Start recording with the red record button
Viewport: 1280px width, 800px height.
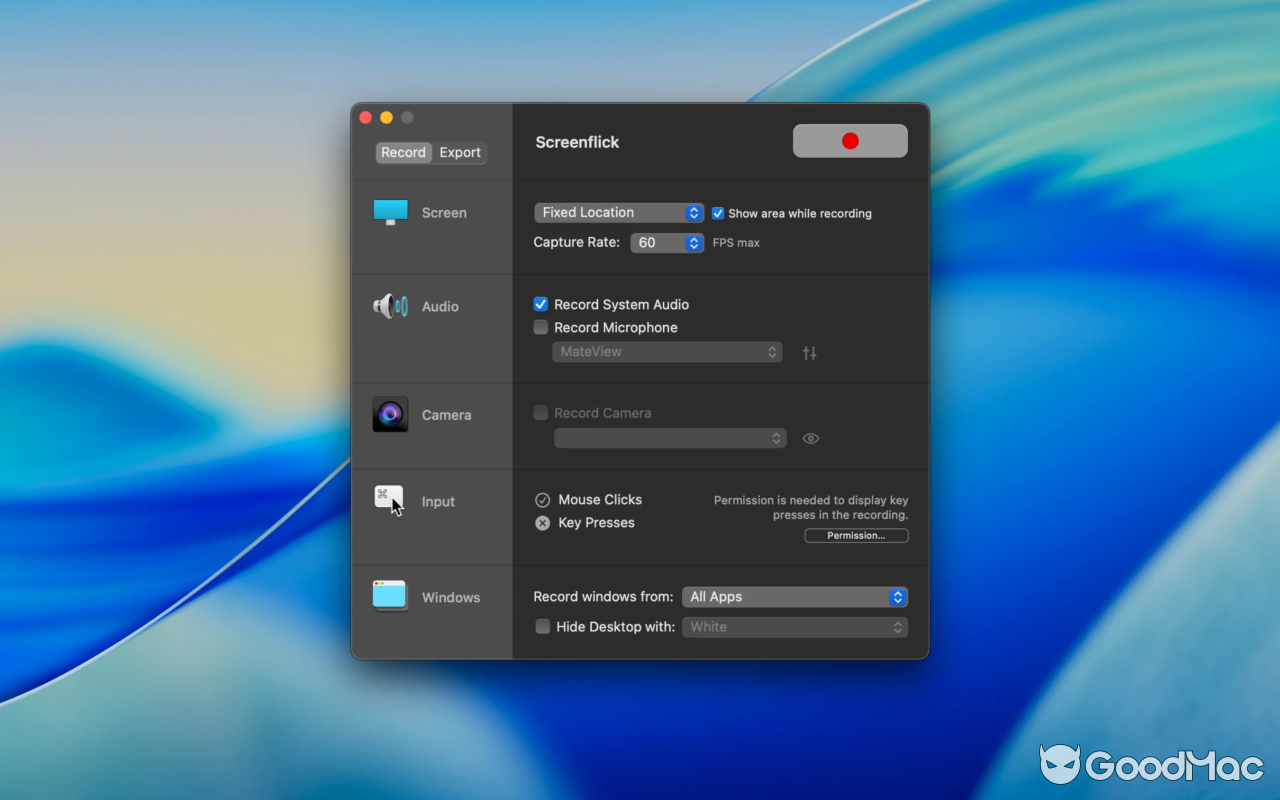tap(850, 141)
